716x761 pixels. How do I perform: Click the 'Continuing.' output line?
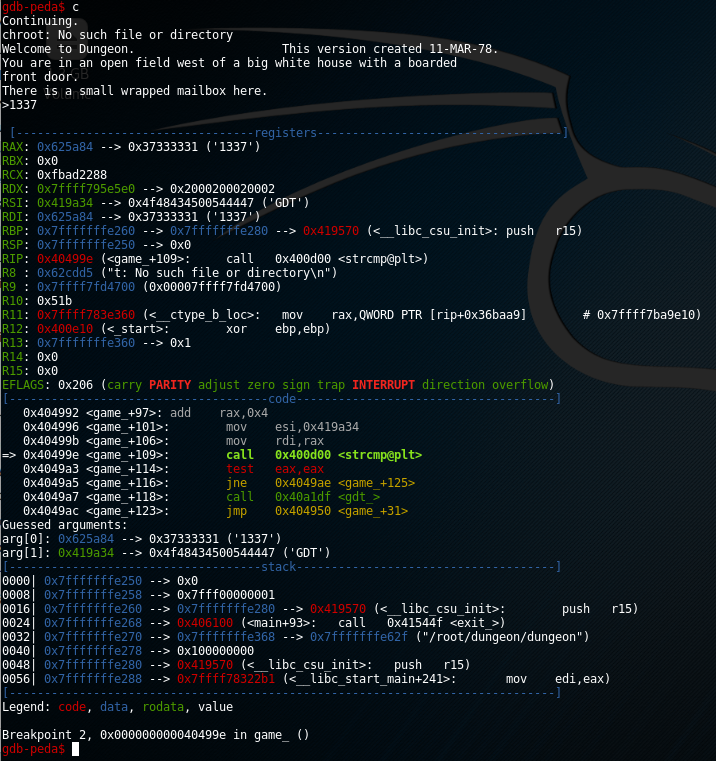click(40, 21)
